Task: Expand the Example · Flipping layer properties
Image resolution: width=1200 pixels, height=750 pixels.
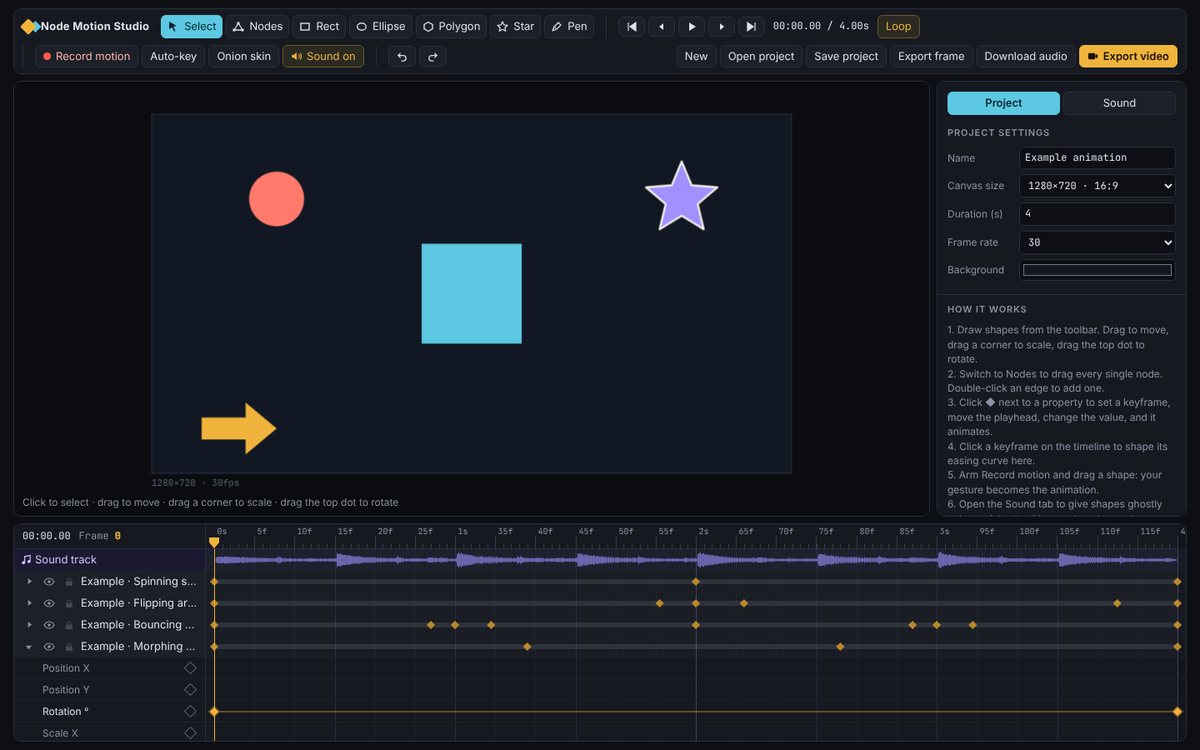Action: coord(29,603)
